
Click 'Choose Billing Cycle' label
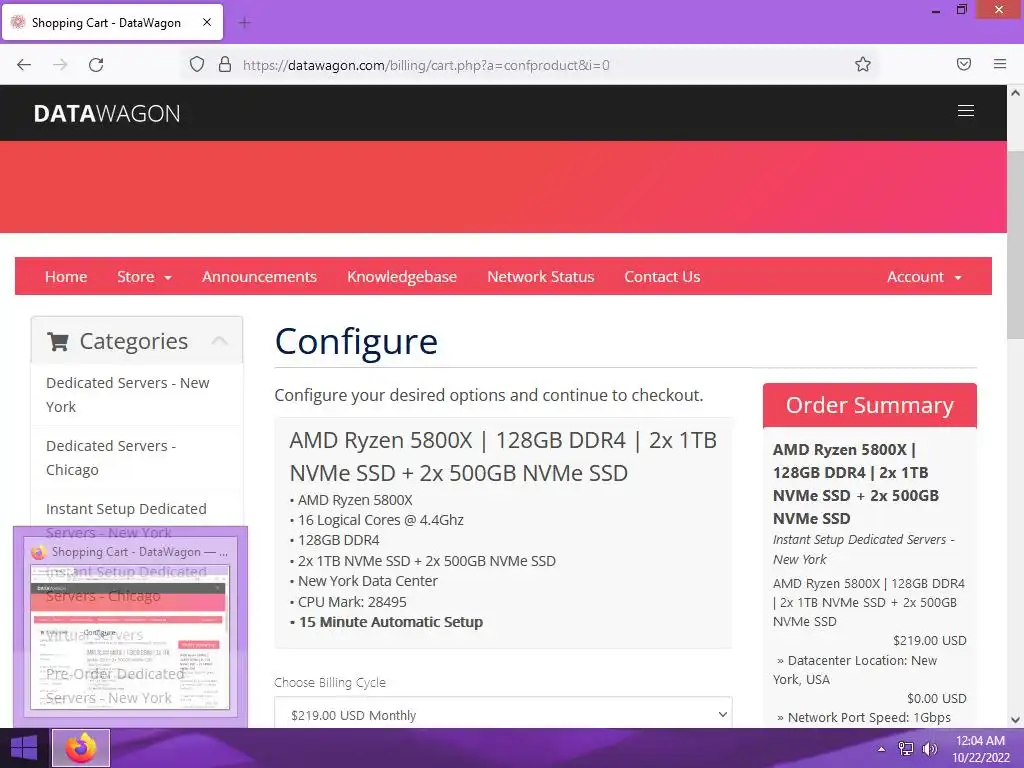tap(330, 682)
